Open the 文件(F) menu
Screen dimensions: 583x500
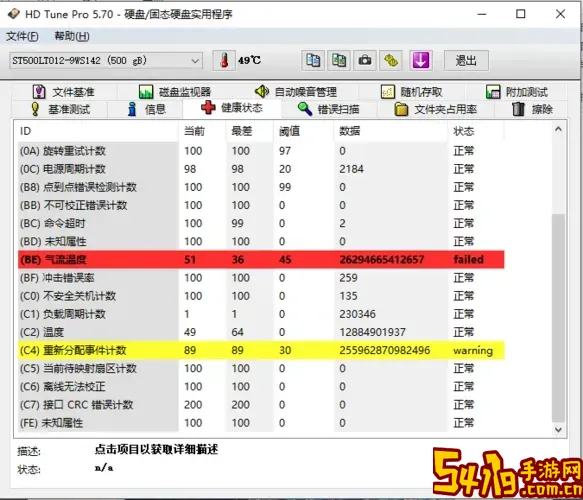tap(22, 36)
